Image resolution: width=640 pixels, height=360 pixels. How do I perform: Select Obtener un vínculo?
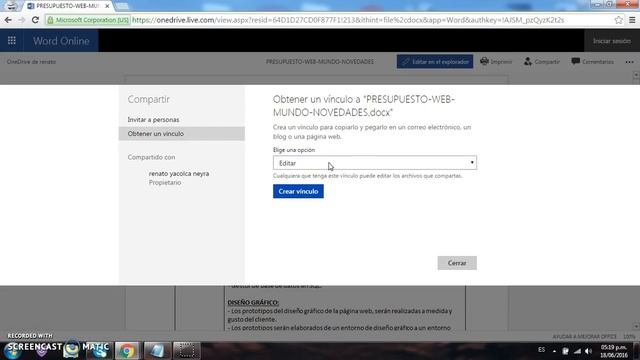182,133
